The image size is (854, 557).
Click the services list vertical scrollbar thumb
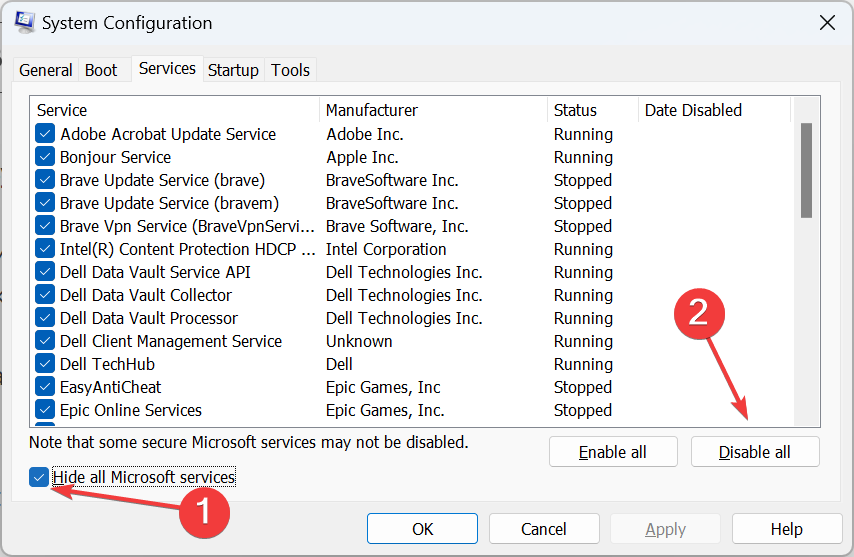[807, 170]
